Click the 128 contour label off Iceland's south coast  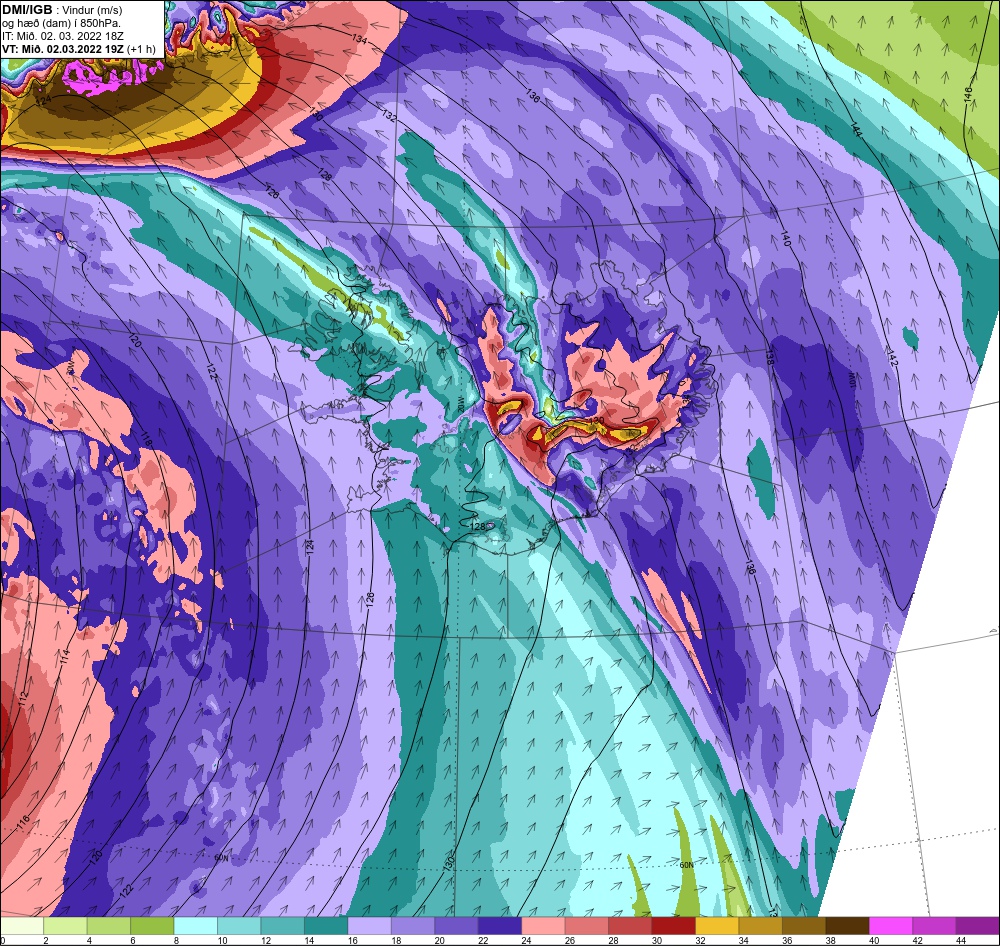(477, 526)
